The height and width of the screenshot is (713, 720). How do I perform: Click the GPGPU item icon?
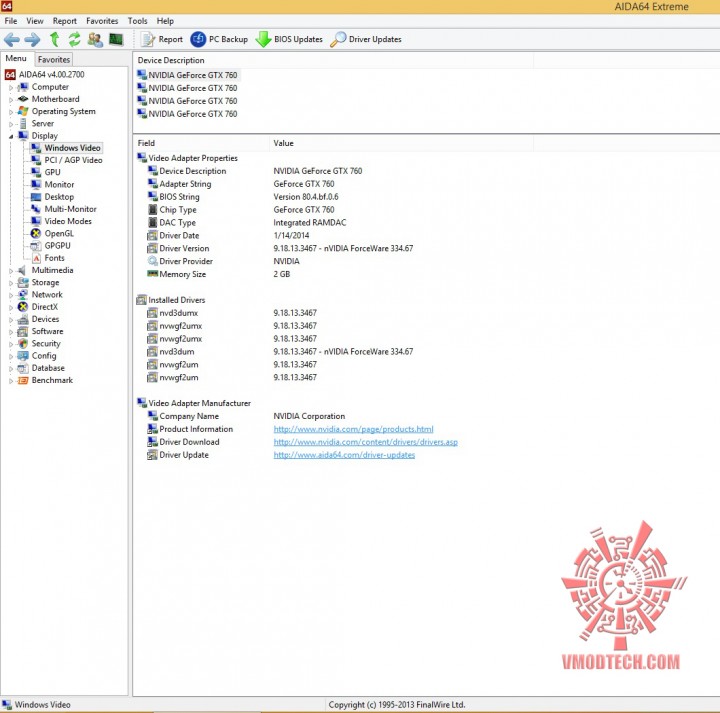[x=36, y=246]
